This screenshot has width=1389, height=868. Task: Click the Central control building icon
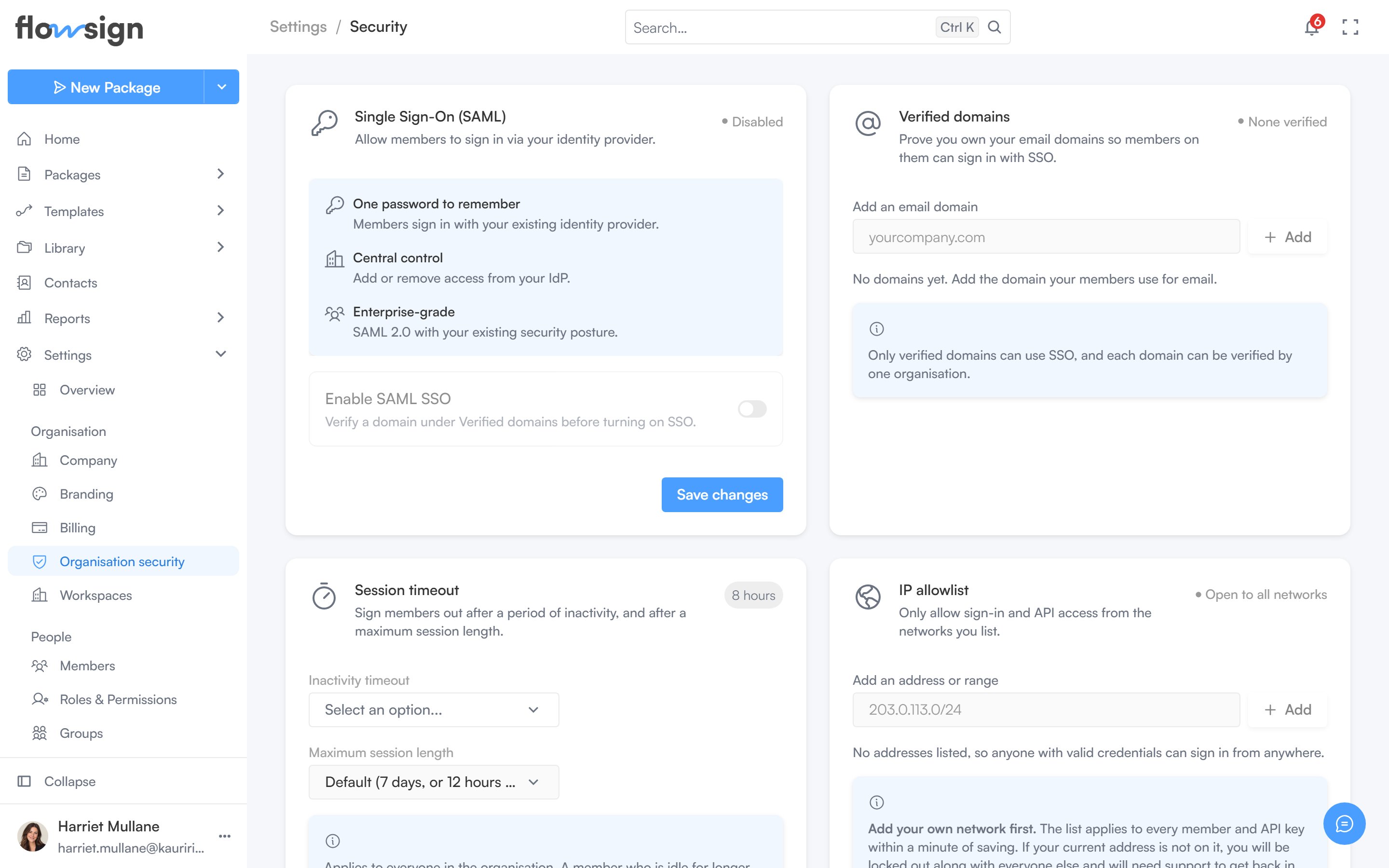pyautogui.click(x=335, y=259)
